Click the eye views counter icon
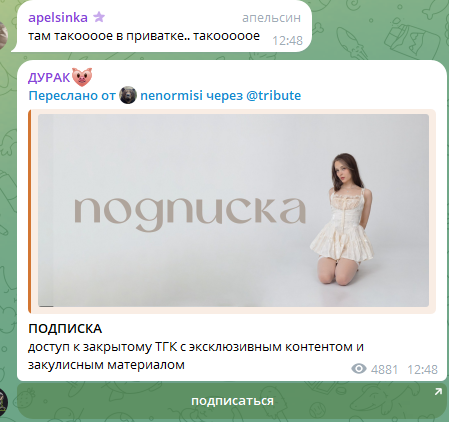Screen dimensions: 449x422 pyautogui.click(x=359, y=369)
